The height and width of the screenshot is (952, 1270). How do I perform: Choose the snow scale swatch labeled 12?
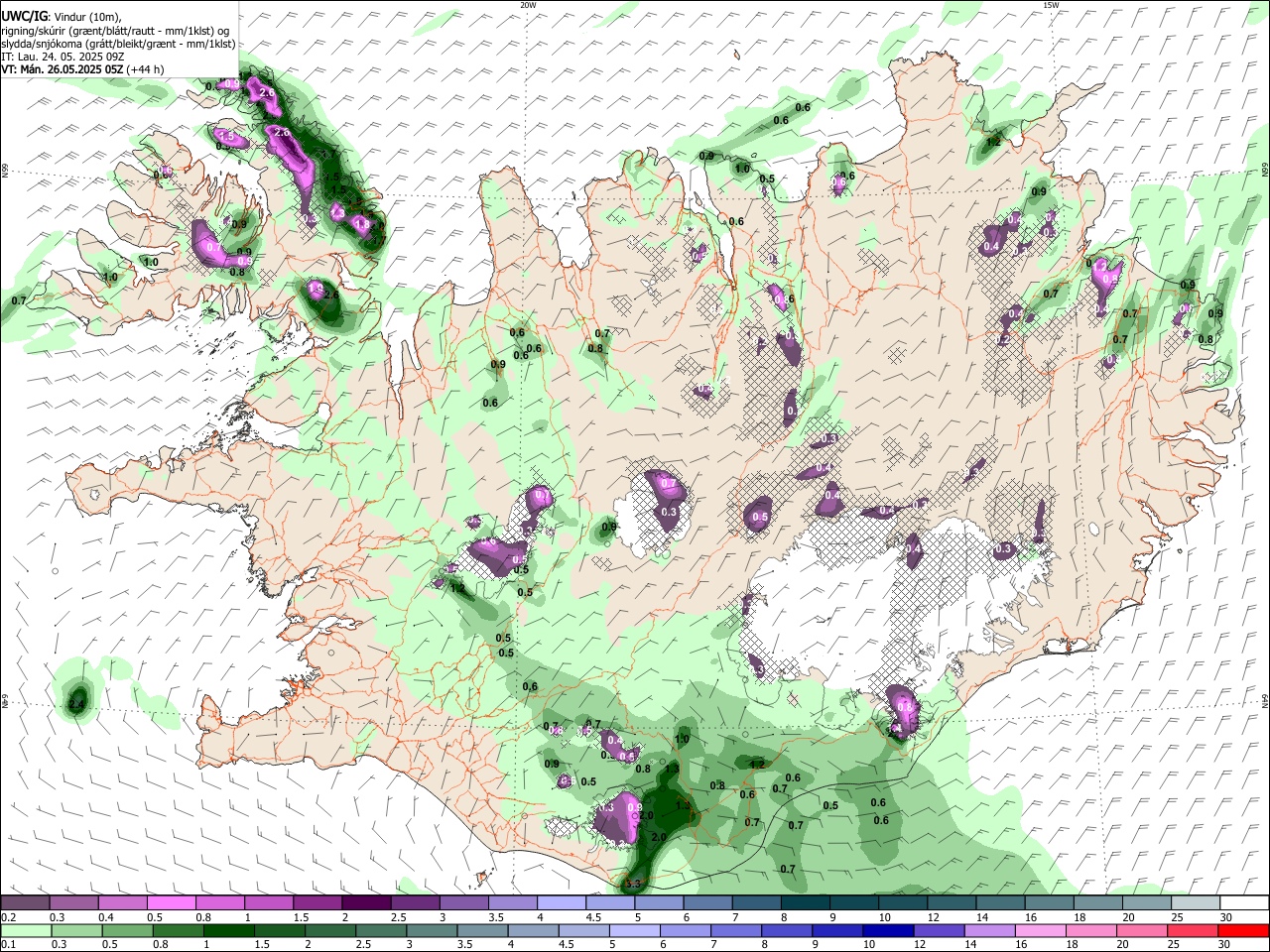coord(951,903)
